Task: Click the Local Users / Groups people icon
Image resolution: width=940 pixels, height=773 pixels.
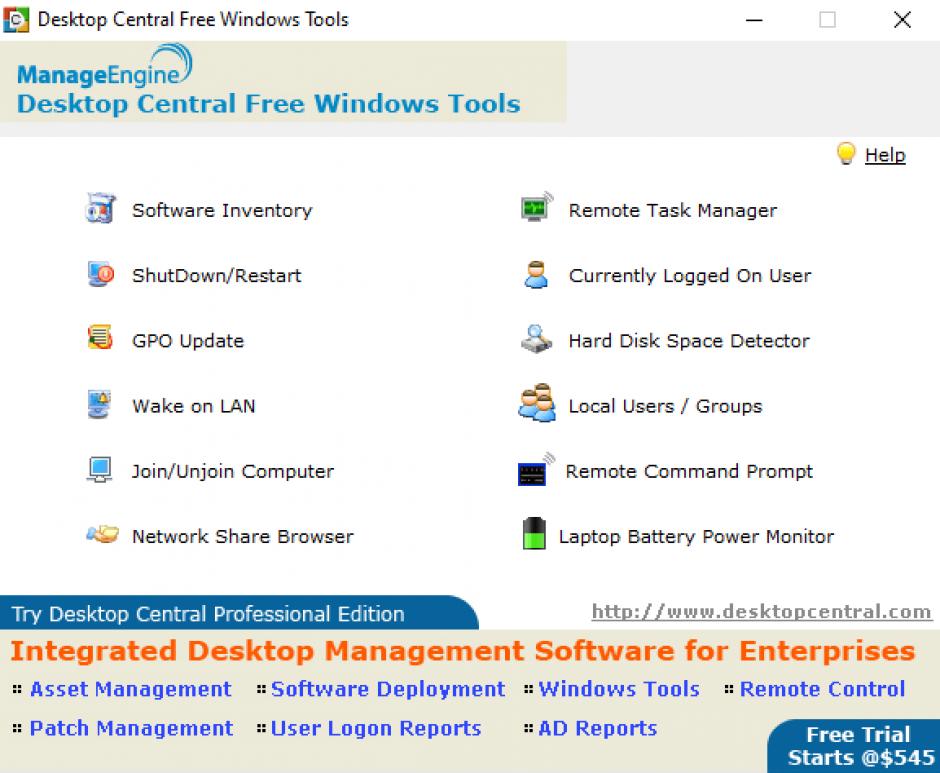Action: pos(537,403)
